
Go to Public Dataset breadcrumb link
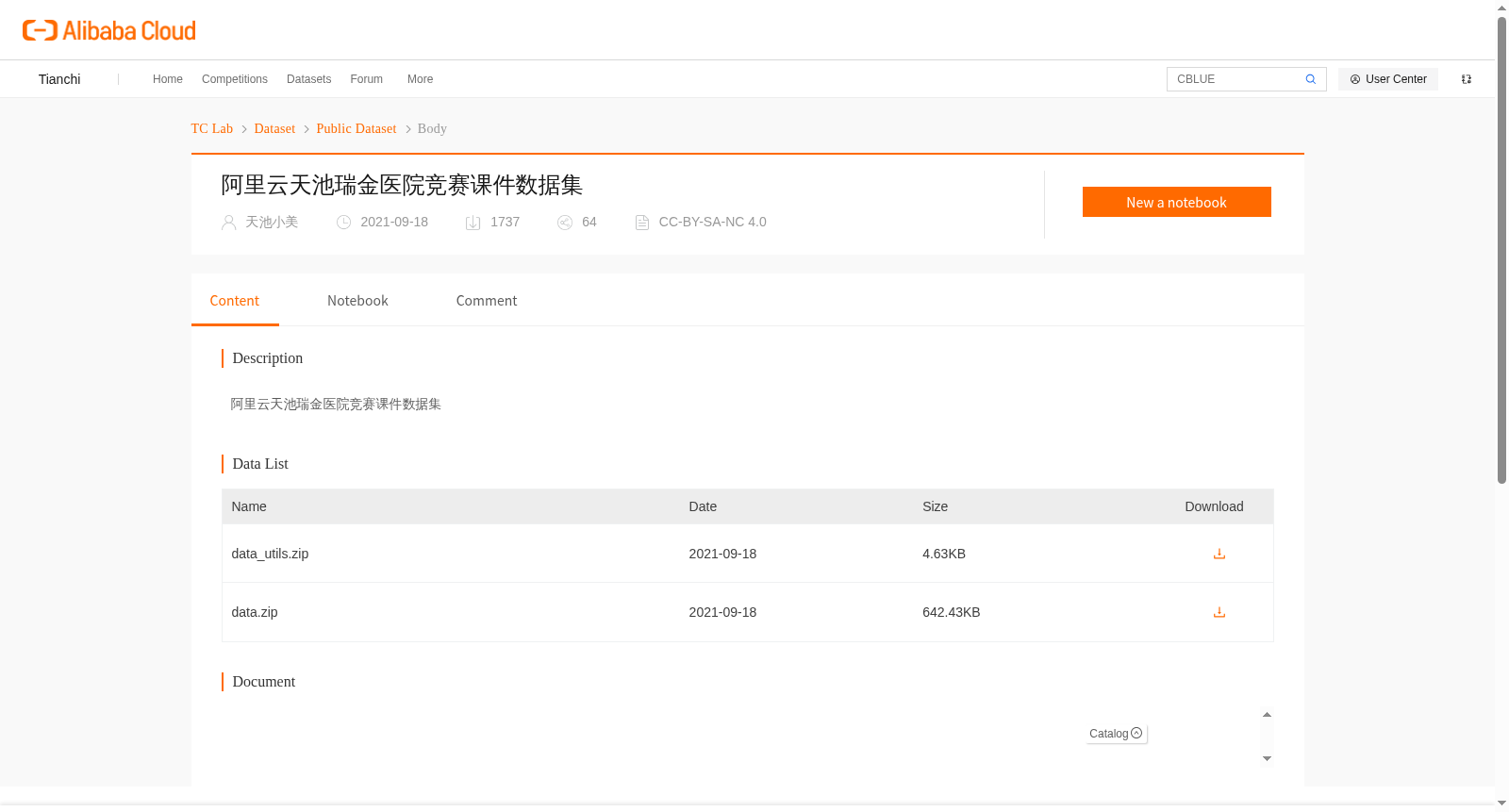(x=357, y=128)
